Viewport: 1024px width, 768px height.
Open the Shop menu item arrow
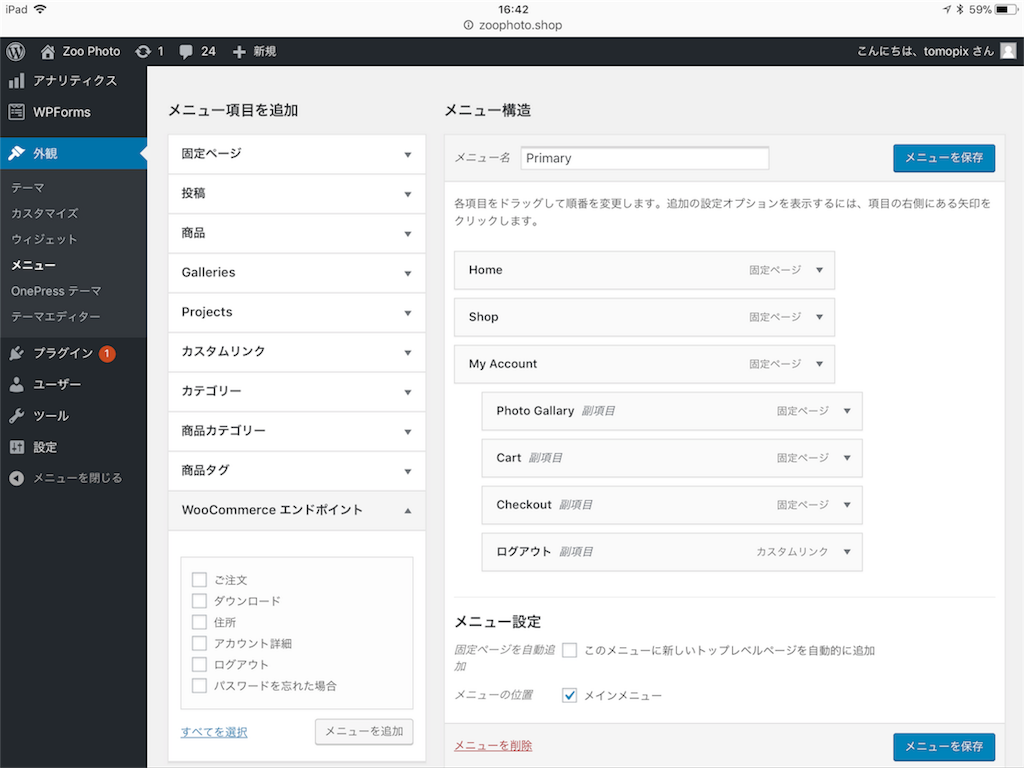[820, 317]
